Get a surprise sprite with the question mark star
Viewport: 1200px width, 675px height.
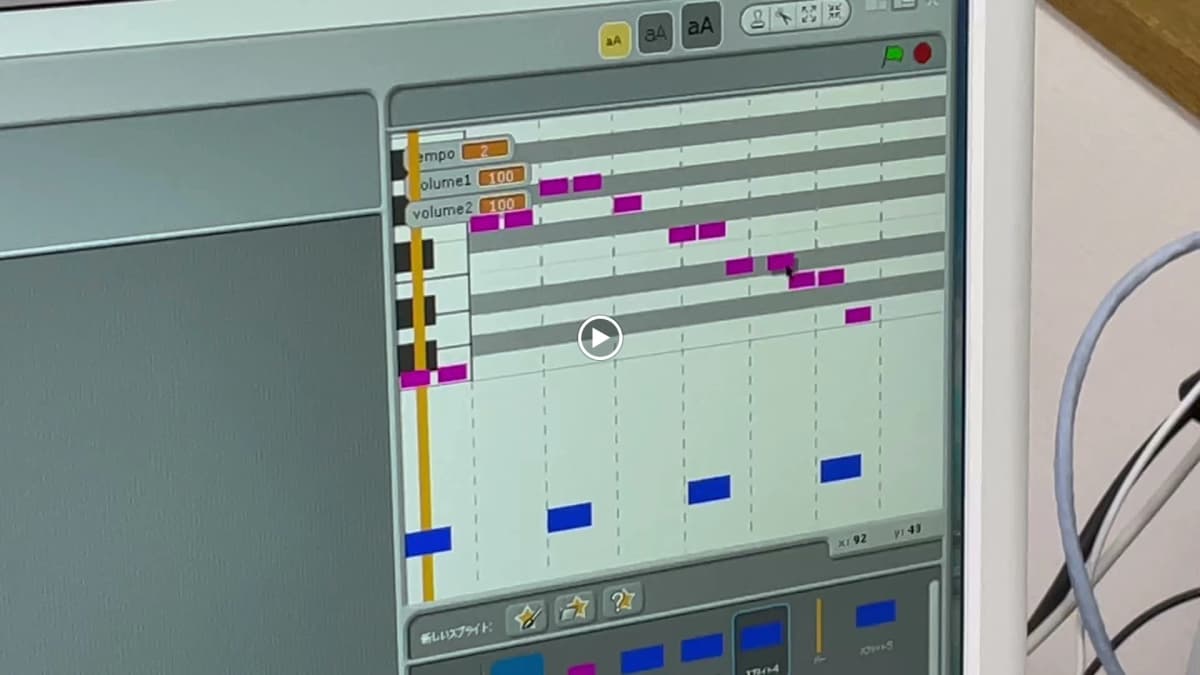621,599
